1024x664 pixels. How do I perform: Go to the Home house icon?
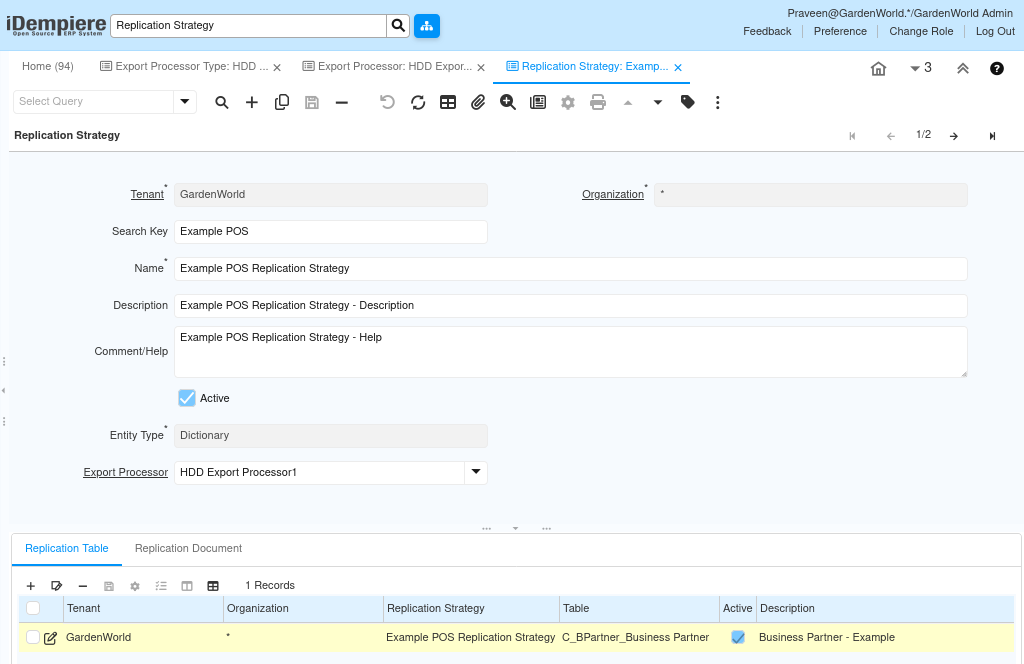[878, 69]
